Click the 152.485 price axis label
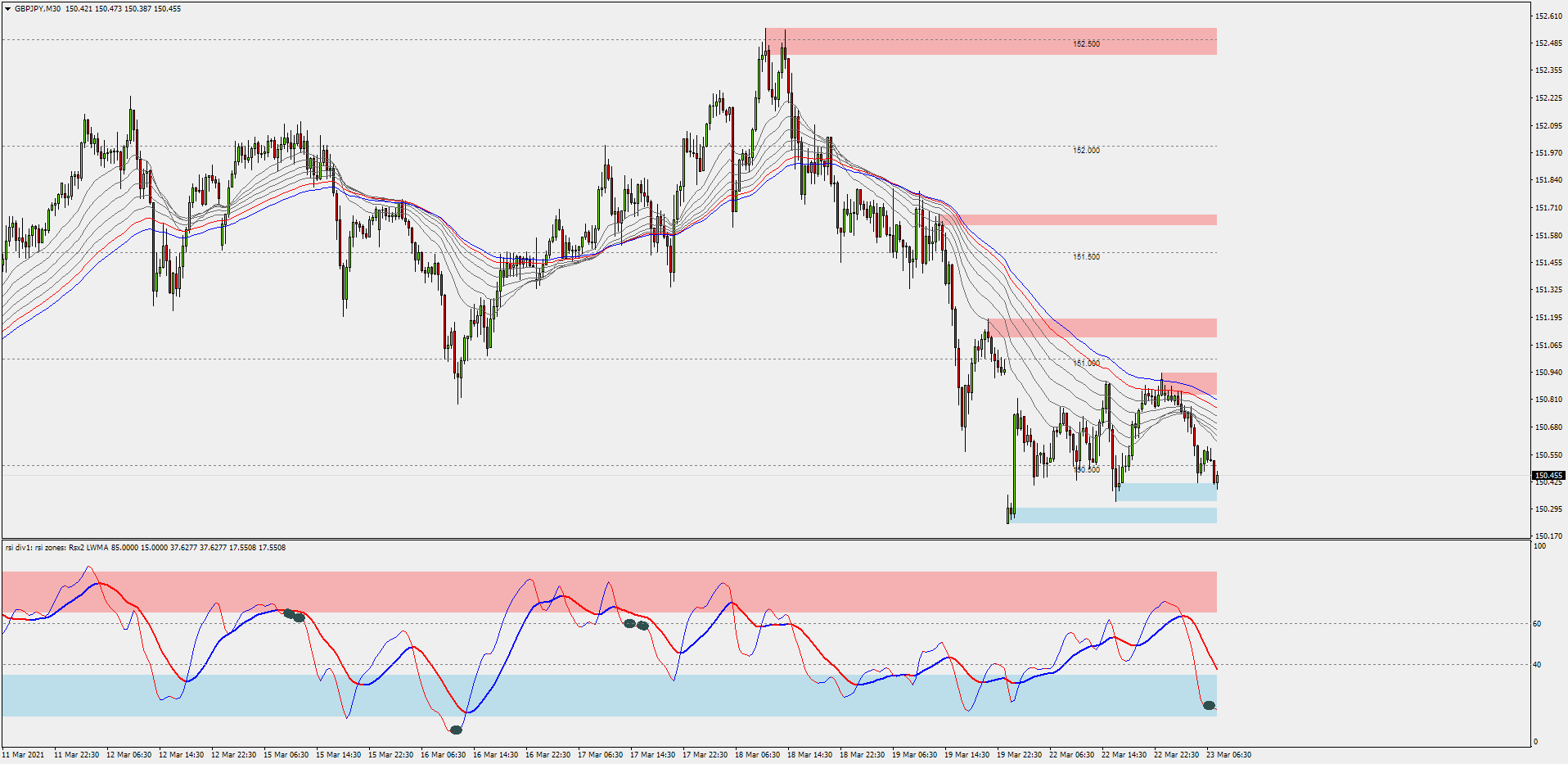1568x764 pixels. (1548, 43)
